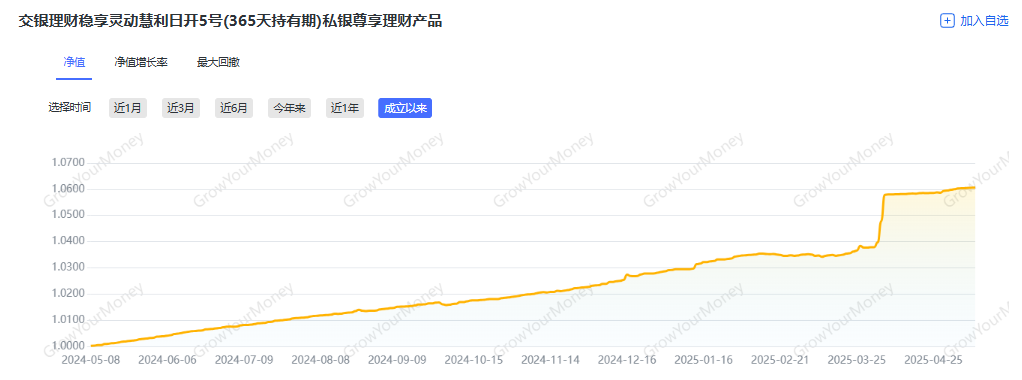
Task: Open the 净值增长率 tab
Action: tap(141, 63)
